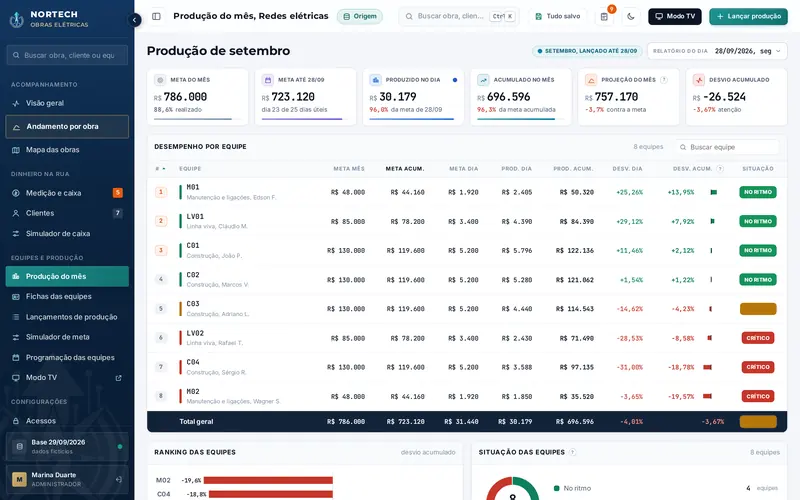Click team row LV01 name
The width and height of the screenshot is (800, 500).
195,216
